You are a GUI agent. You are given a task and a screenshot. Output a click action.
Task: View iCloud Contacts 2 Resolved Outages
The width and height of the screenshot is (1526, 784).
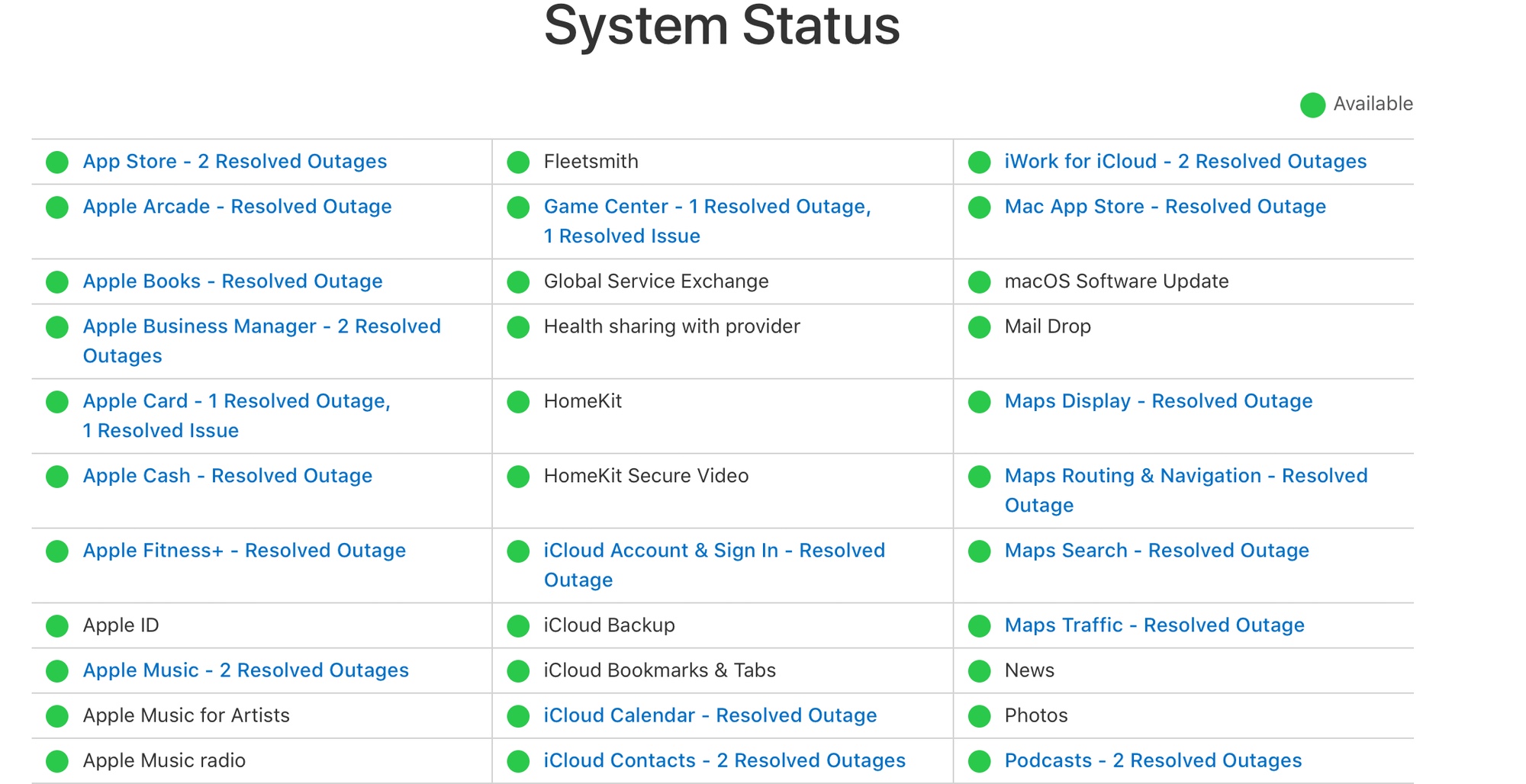pos(725,760)
